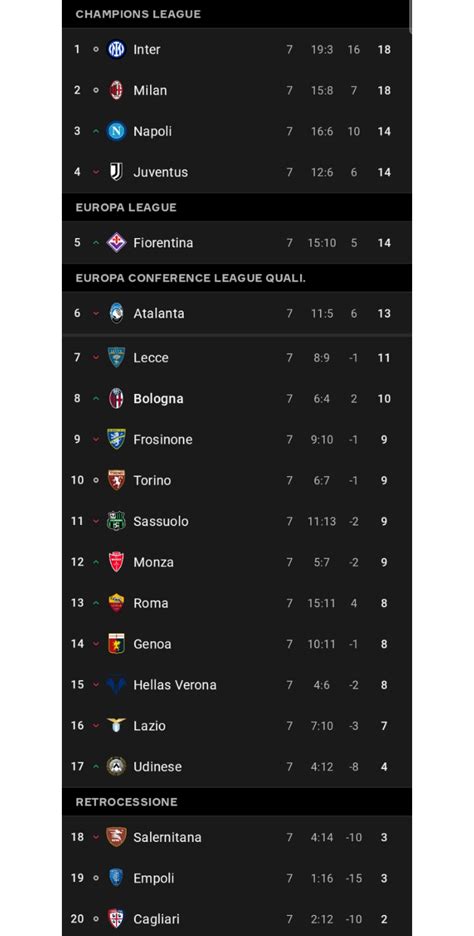Viewport: 474px width, 936px height.
Task: Click the Sassuolo green badge
Action: pyautogui.click(x=116, y=521)
